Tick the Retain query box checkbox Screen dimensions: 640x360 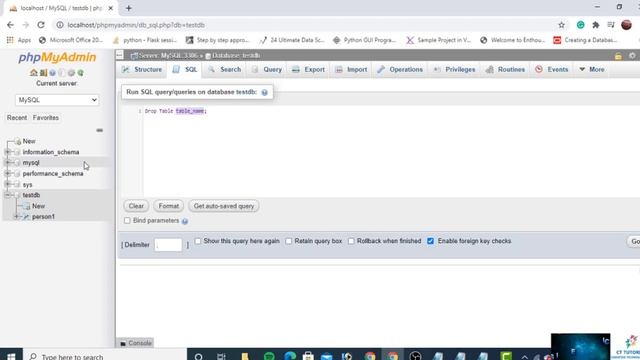pyautogui.click(x=289, y=241)
